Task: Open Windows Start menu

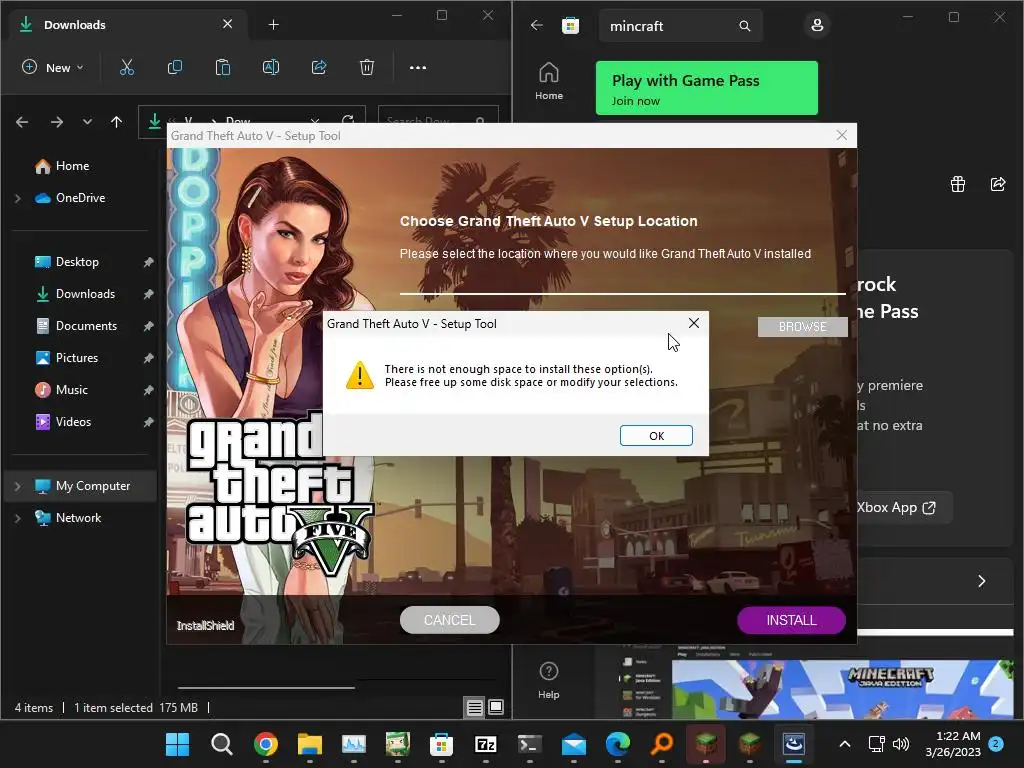Action: click(177, 744)
